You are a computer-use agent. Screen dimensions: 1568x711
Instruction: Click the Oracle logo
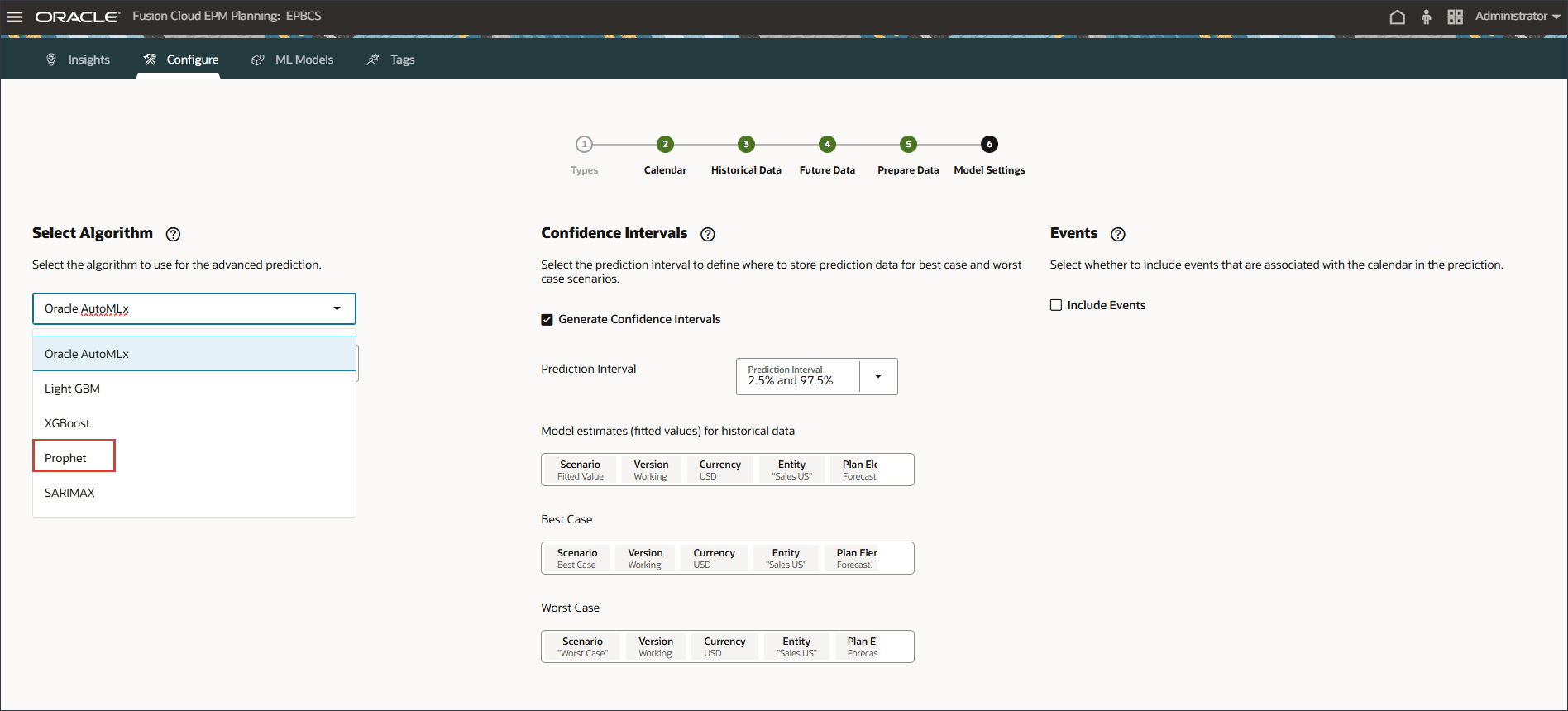click(x=78, y=17)
